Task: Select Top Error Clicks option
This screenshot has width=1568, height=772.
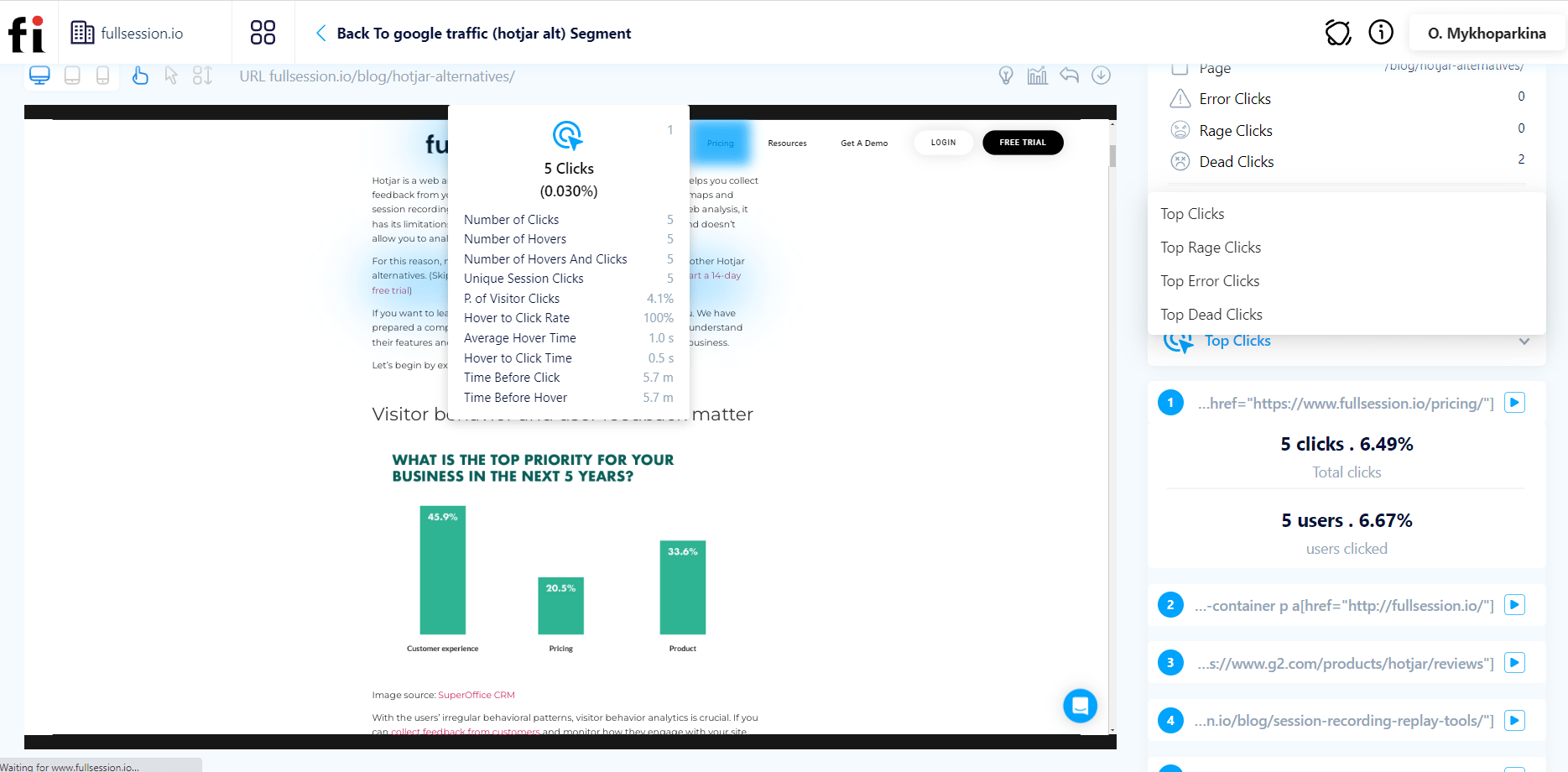Action: 1347,281
